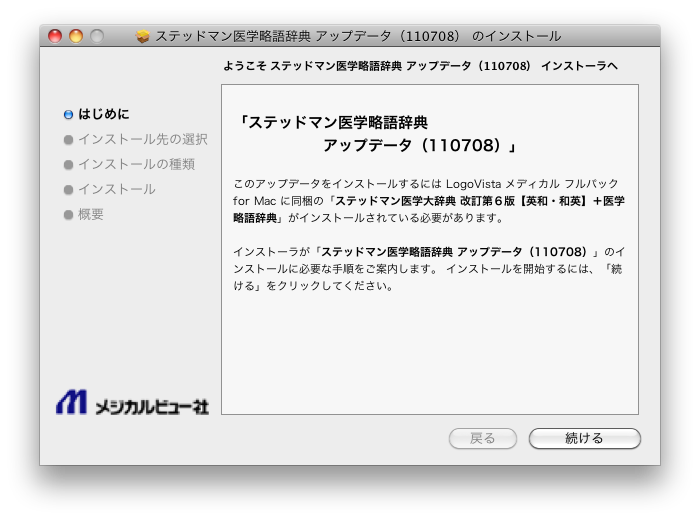Click the 「ステッドマン医学略語辞典 heading in content pane
700x520 pixels.
coord(332,122)
